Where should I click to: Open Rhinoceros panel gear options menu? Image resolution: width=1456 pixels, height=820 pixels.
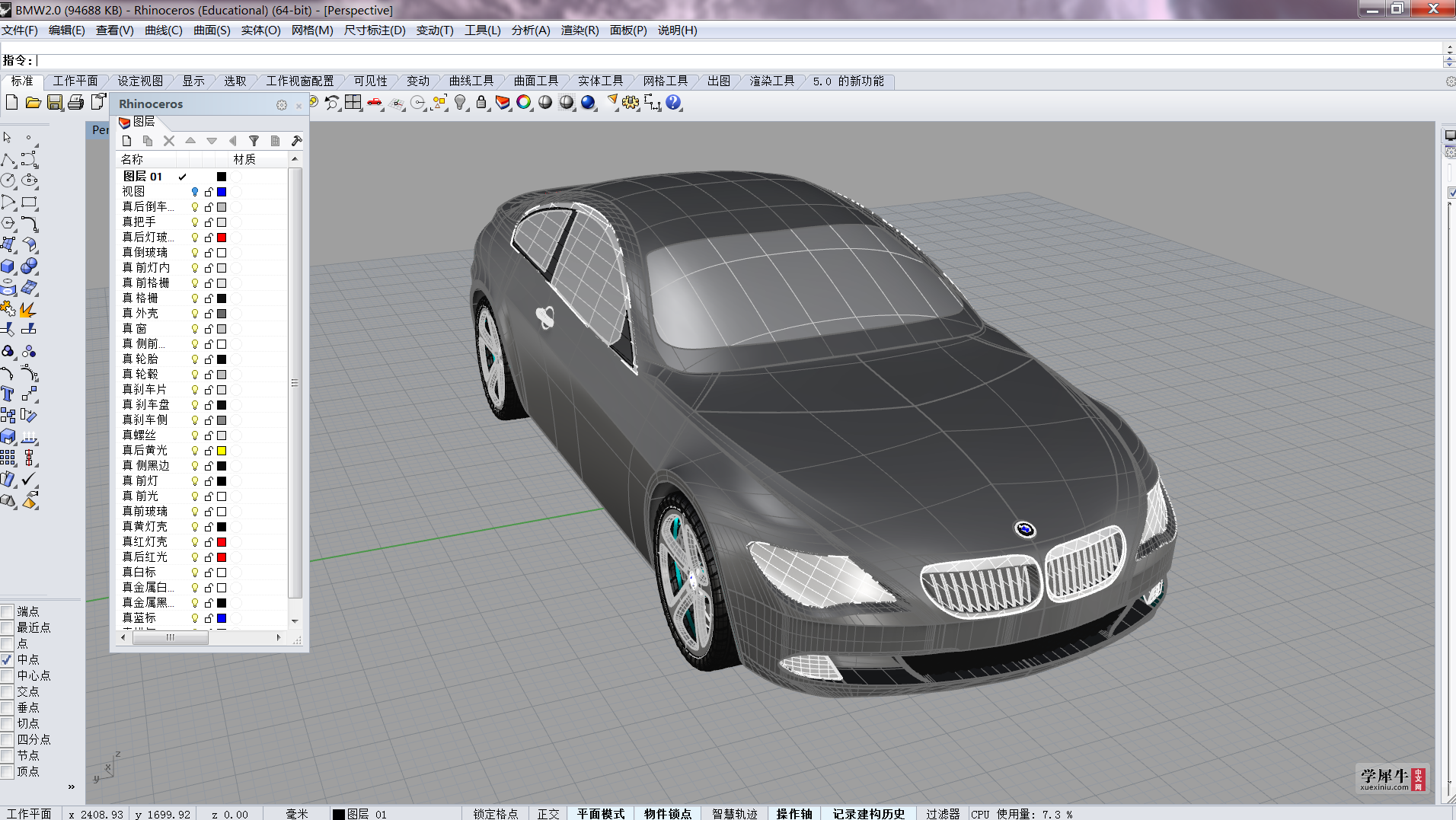(282, 105)
